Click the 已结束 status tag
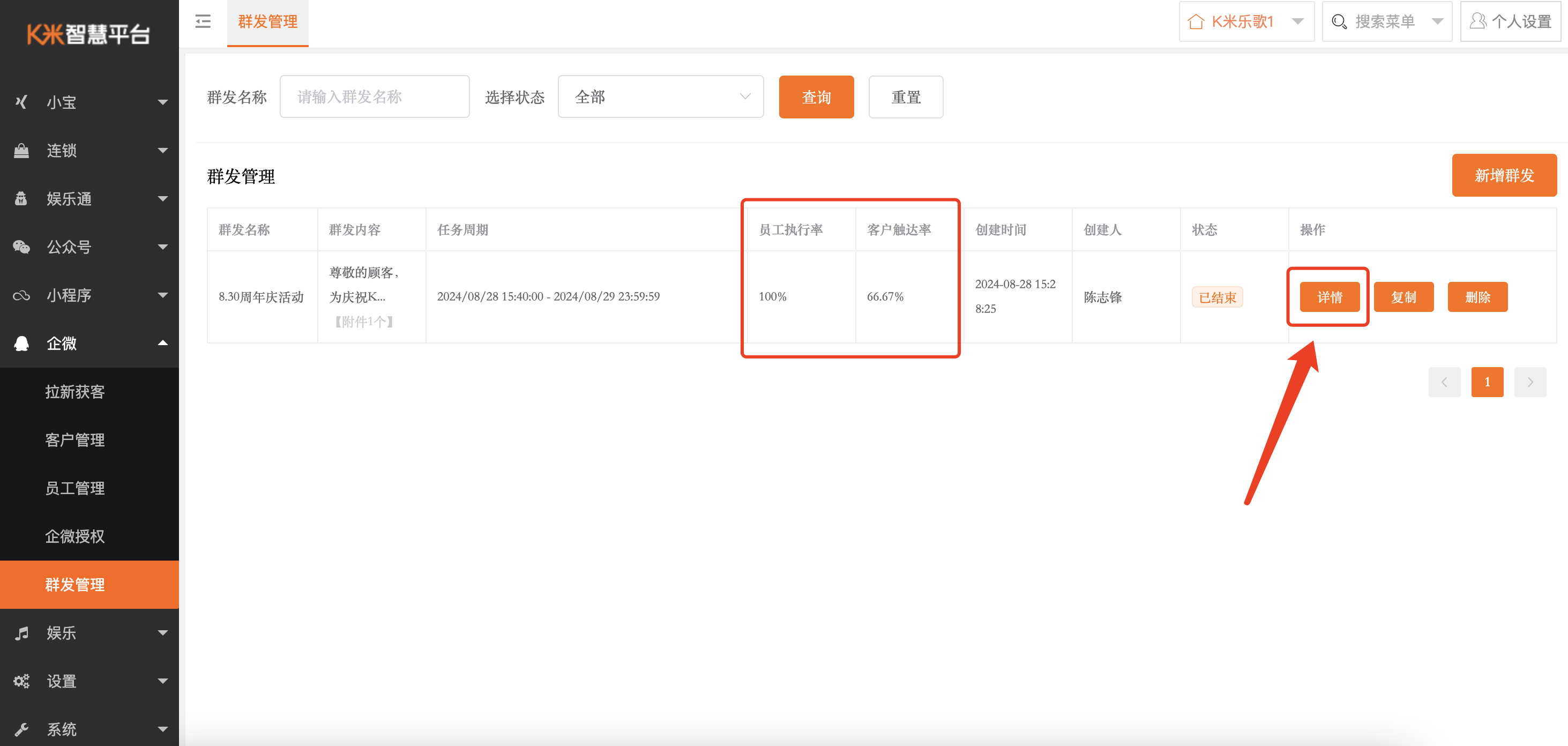The width and height of the screenshot is (1568, 746). [1218, 297]
